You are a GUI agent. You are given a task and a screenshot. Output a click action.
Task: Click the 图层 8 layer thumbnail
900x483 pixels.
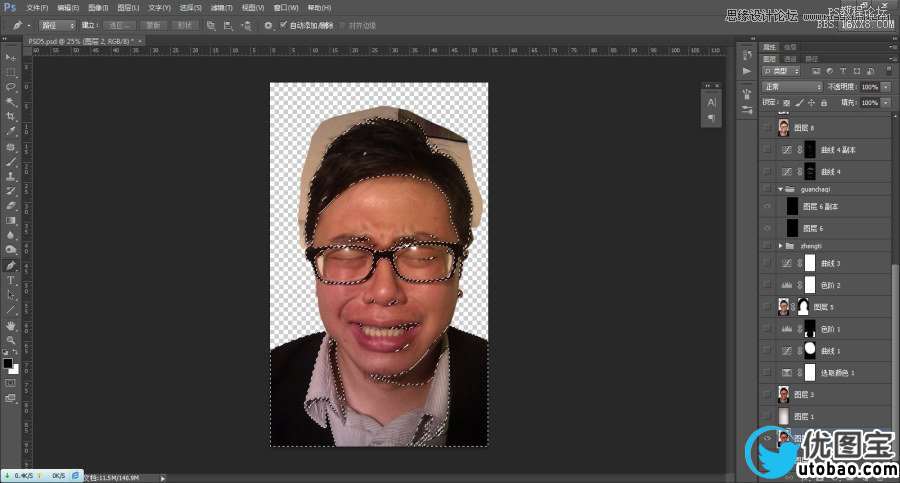pos(783,127)
